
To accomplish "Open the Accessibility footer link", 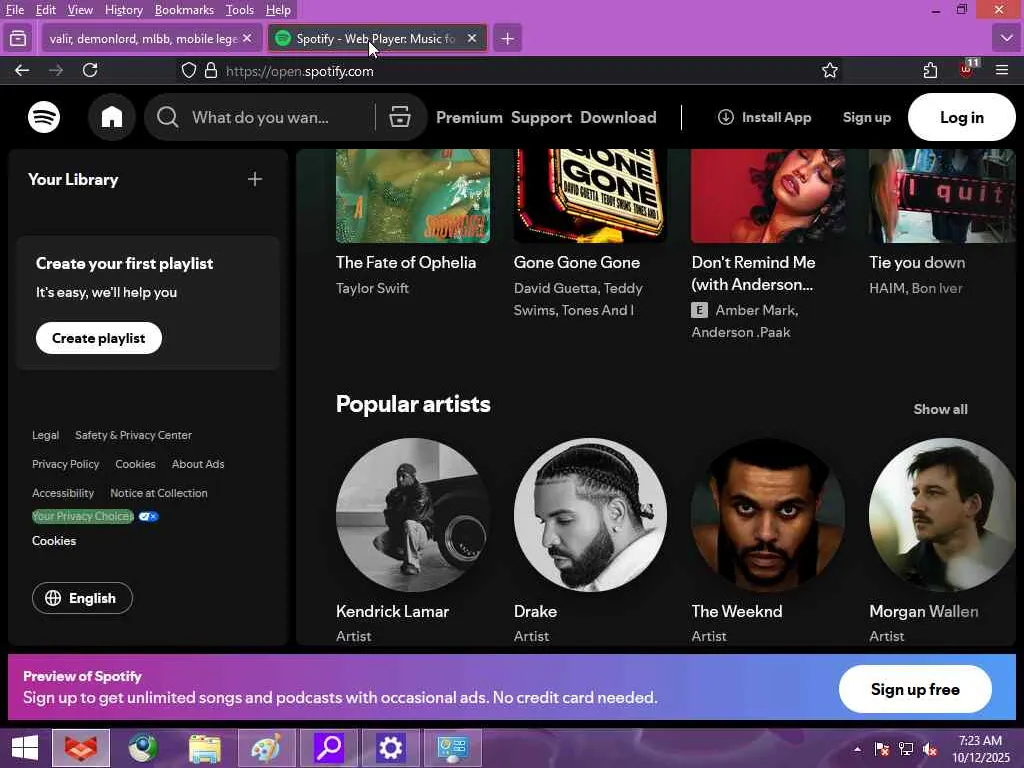I will pos(63,493).
